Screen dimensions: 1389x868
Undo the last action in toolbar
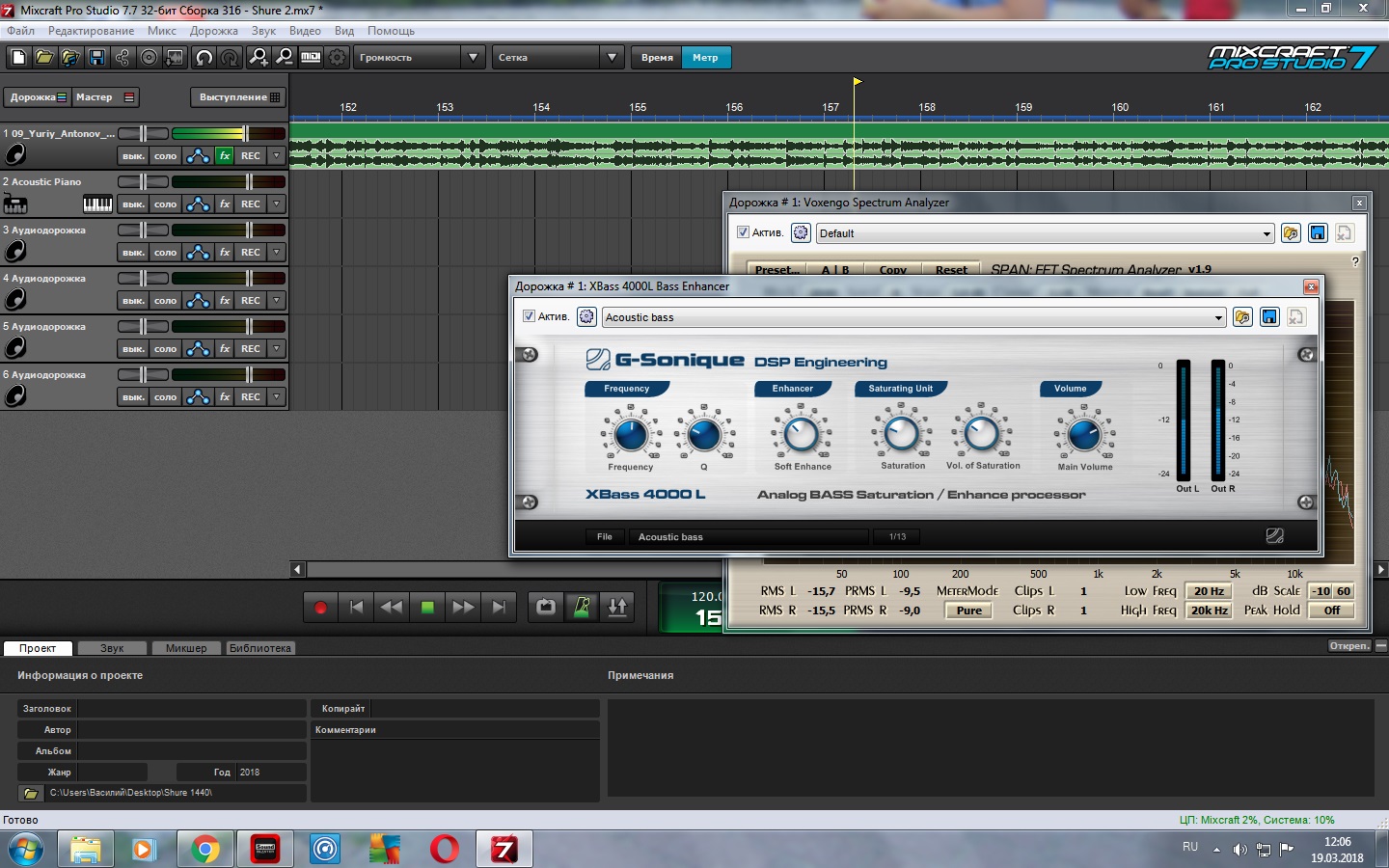pos(204,58)
